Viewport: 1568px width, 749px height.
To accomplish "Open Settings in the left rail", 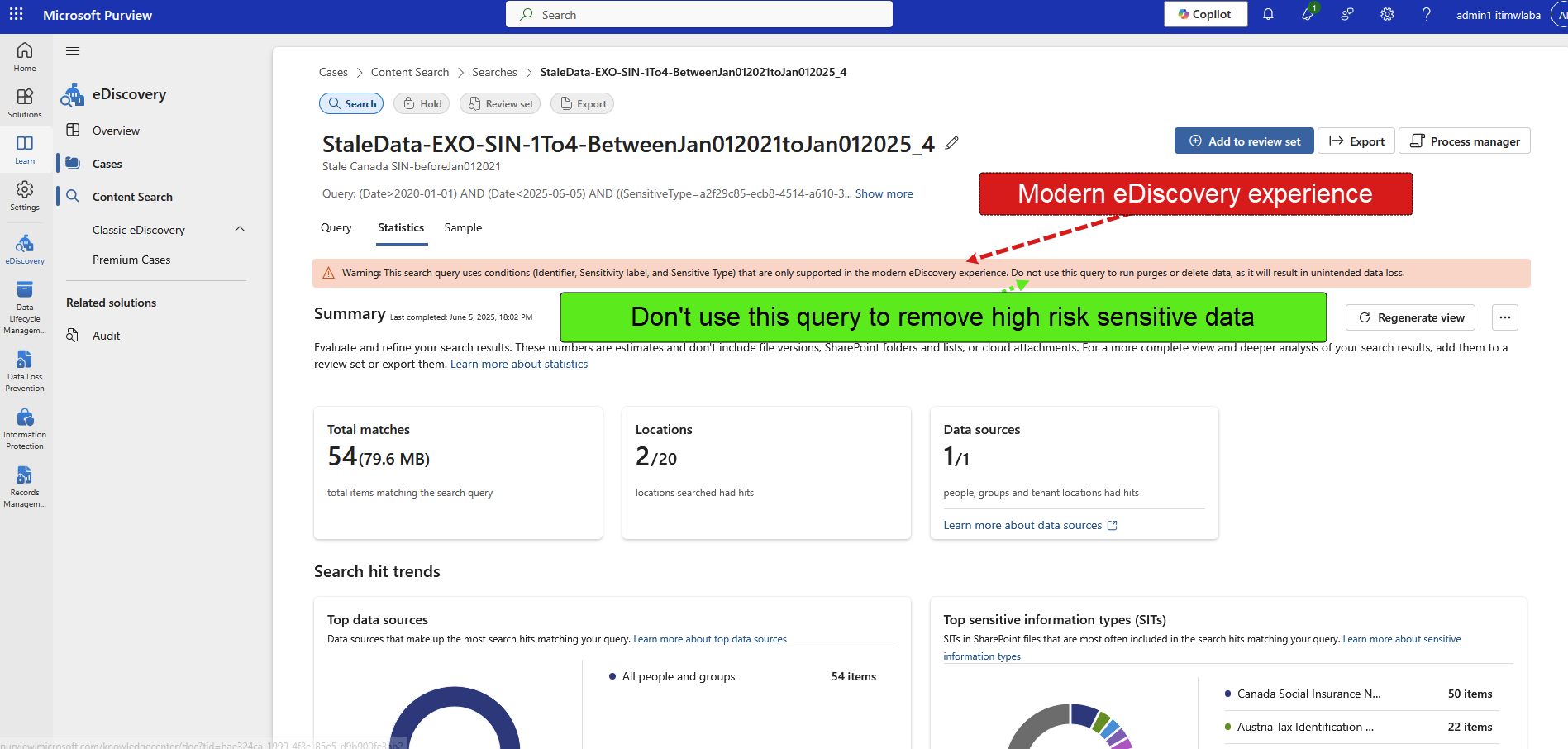I will coord(25,196).
